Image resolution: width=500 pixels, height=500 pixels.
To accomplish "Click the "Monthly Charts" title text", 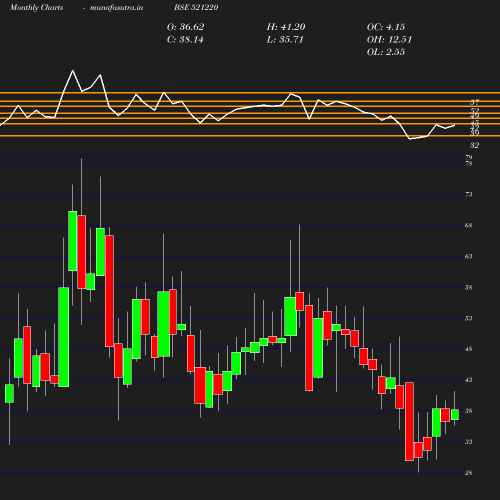I will click(x=37, y=7).
